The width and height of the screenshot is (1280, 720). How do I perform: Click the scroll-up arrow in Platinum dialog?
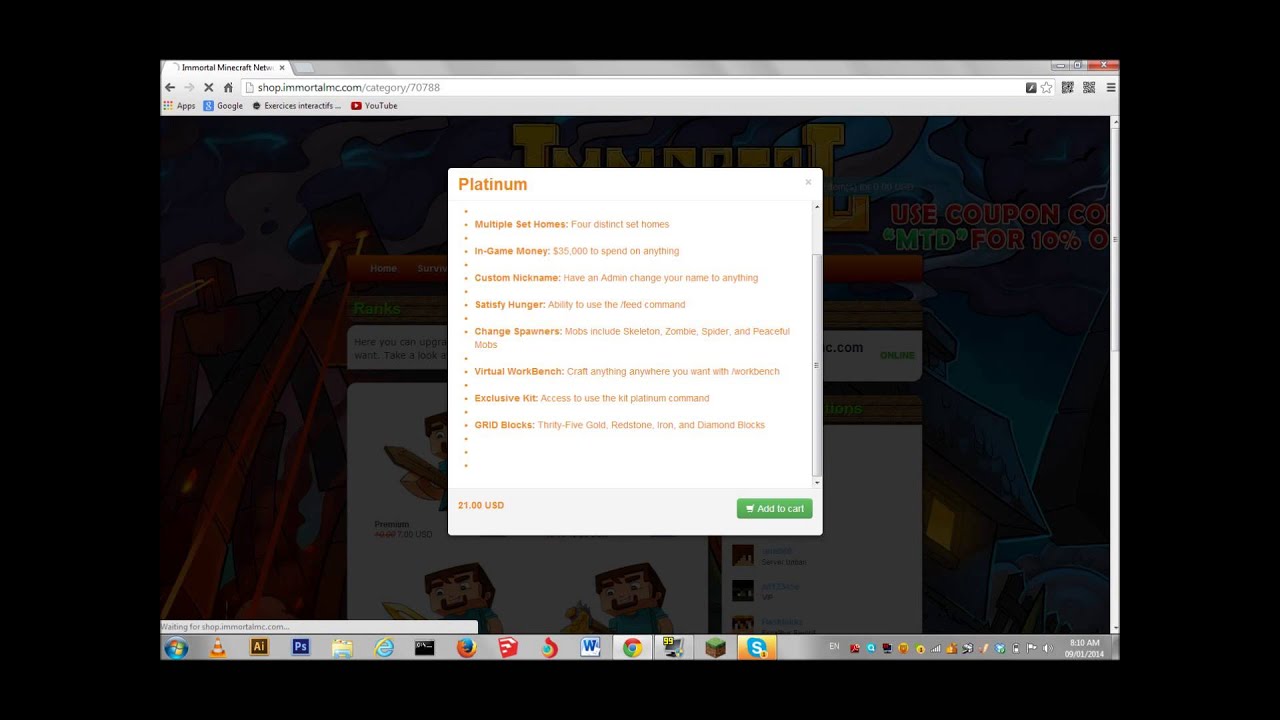(817, 206)
